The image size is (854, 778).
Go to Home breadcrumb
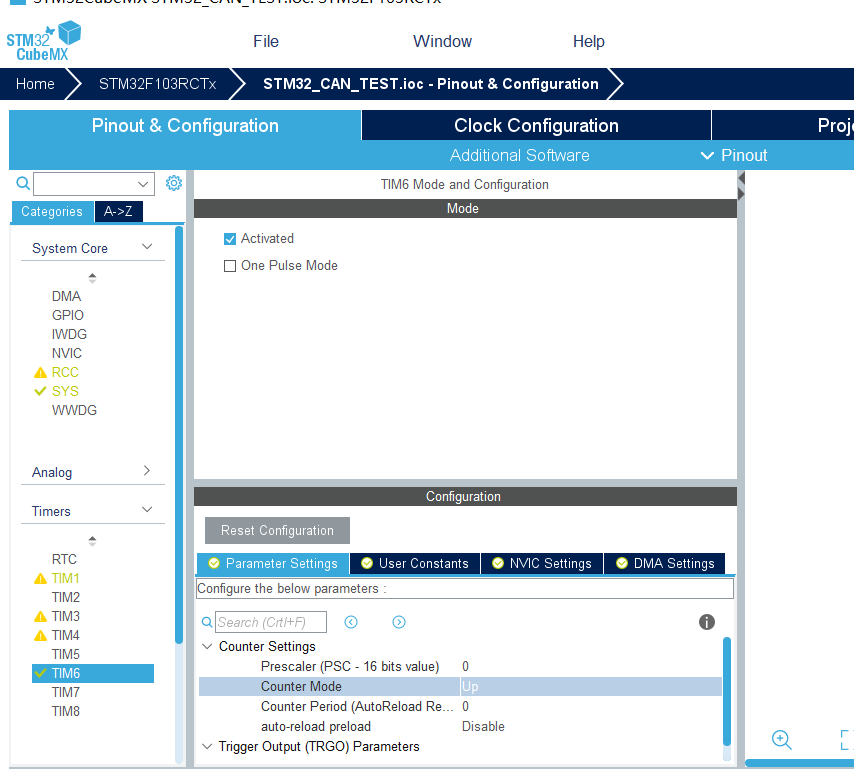tap(35, 84)
